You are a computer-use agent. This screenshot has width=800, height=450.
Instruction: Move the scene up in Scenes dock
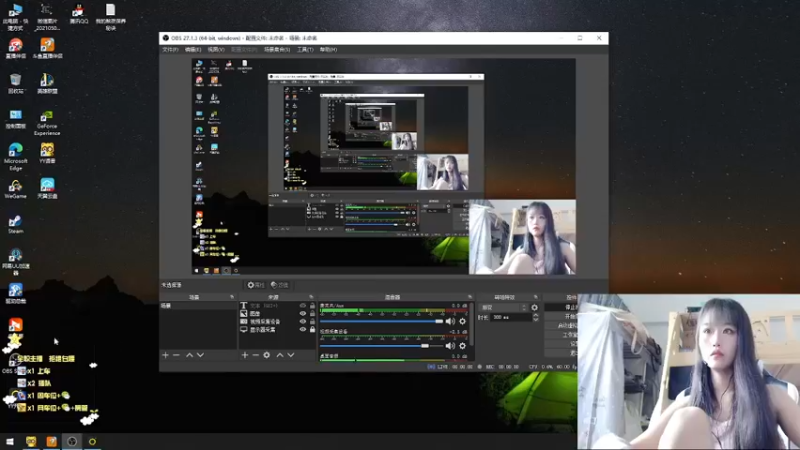point(189,355)
